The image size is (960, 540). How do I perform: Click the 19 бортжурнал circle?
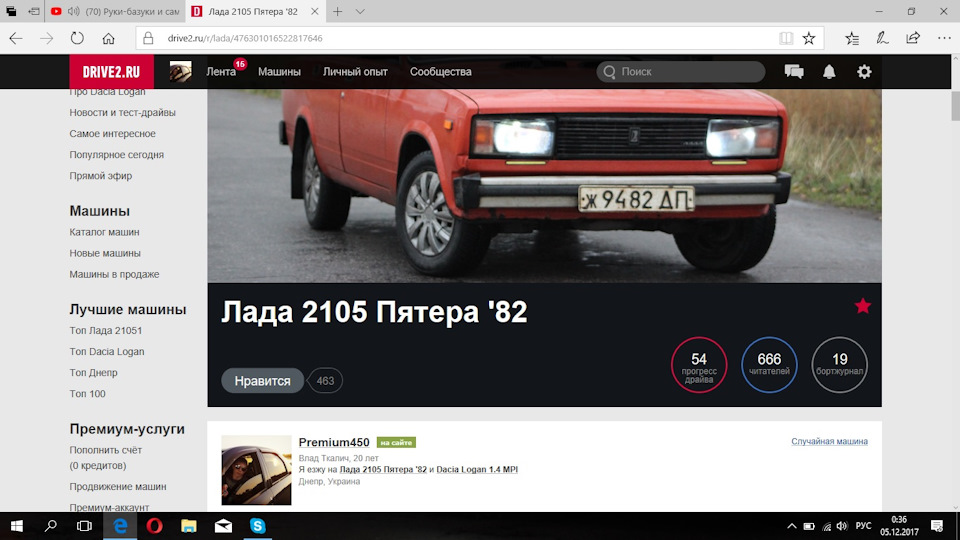(839, 365)
